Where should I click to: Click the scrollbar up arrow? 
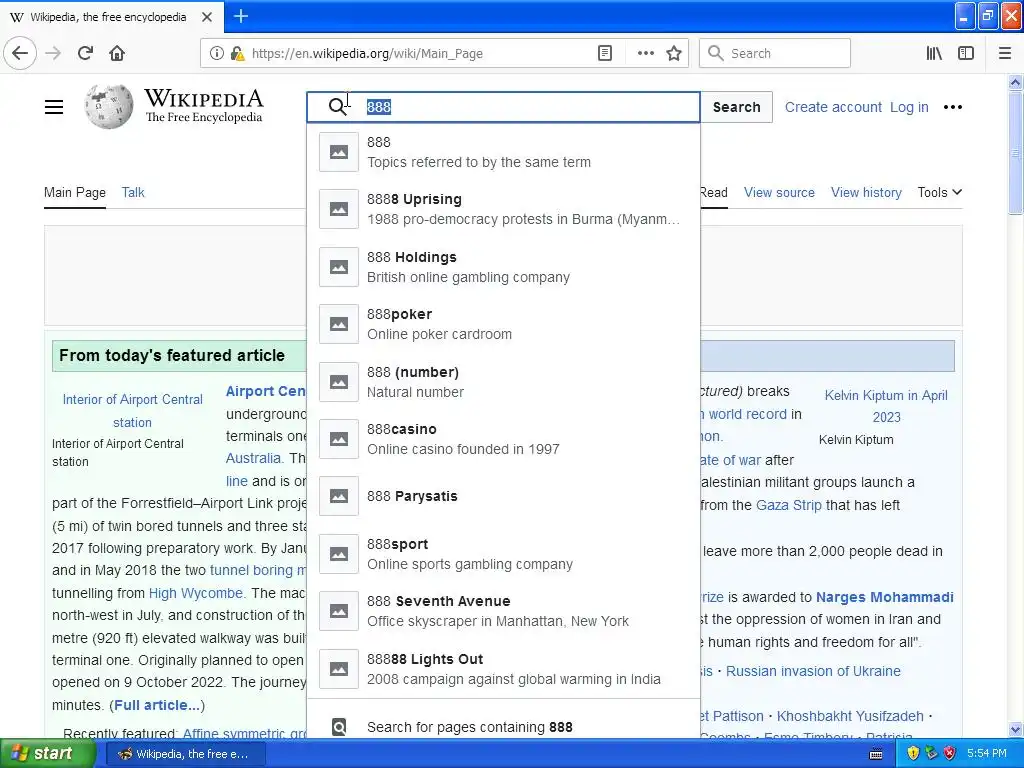click(x=1015, y=82)
